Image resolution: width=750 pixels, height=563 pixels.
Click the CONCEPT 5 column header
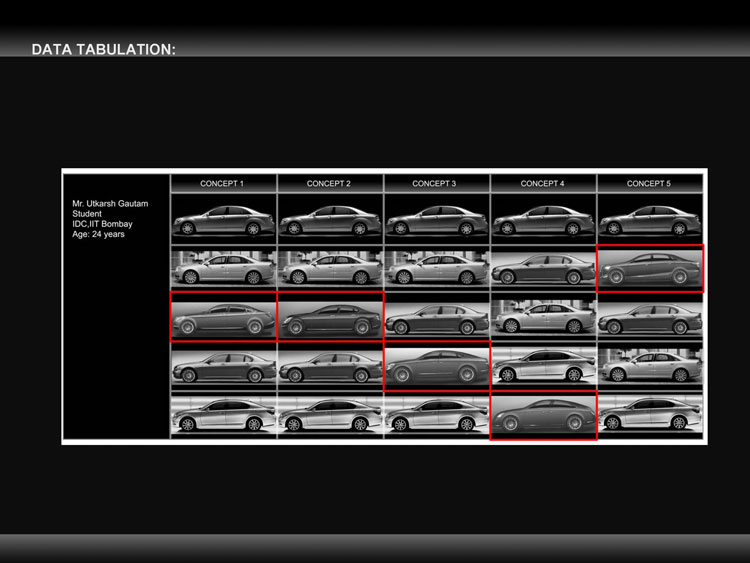click(x=649, y=183)
